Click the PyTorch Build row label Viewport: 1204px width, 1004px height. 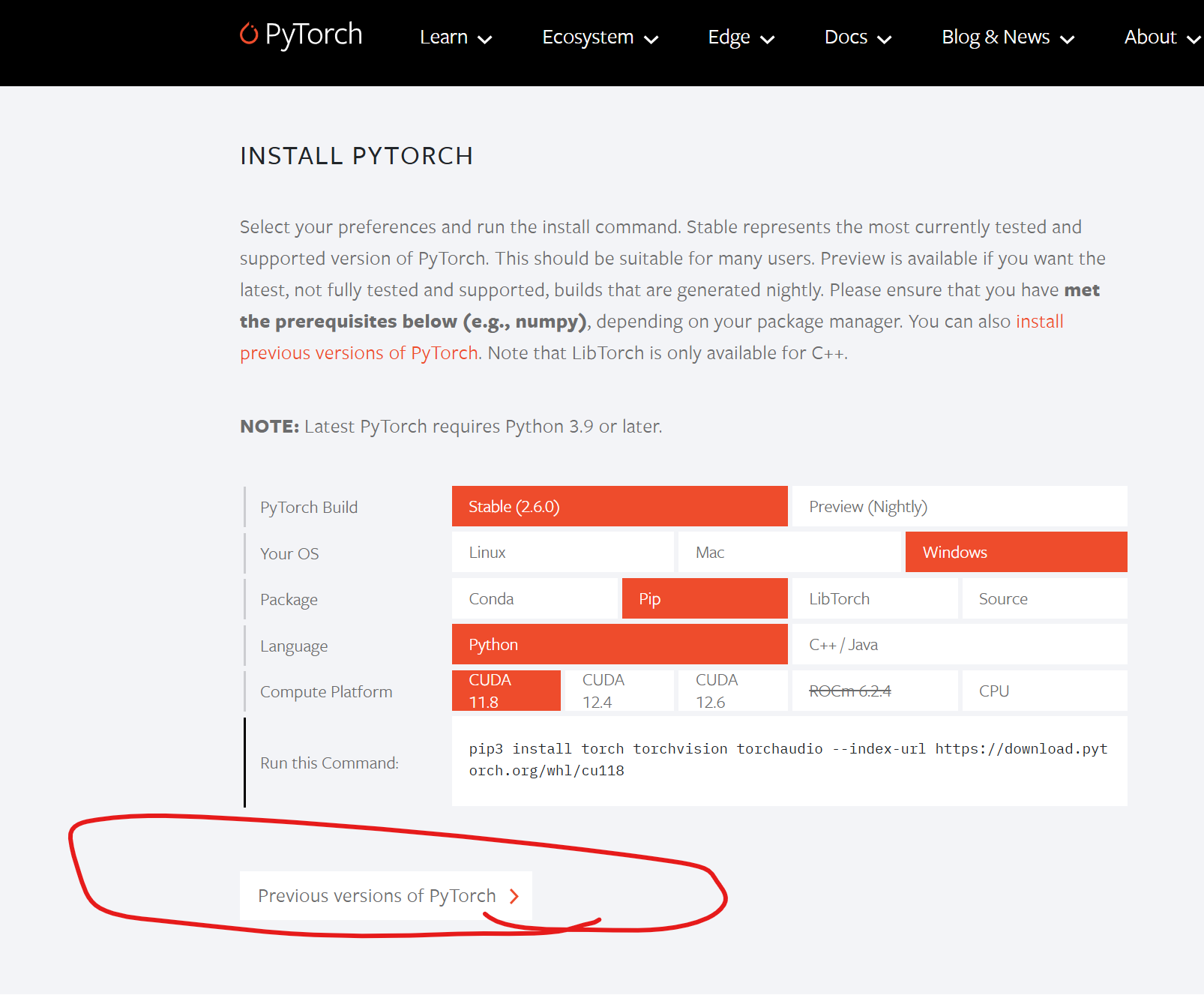(x=309, y=508)
